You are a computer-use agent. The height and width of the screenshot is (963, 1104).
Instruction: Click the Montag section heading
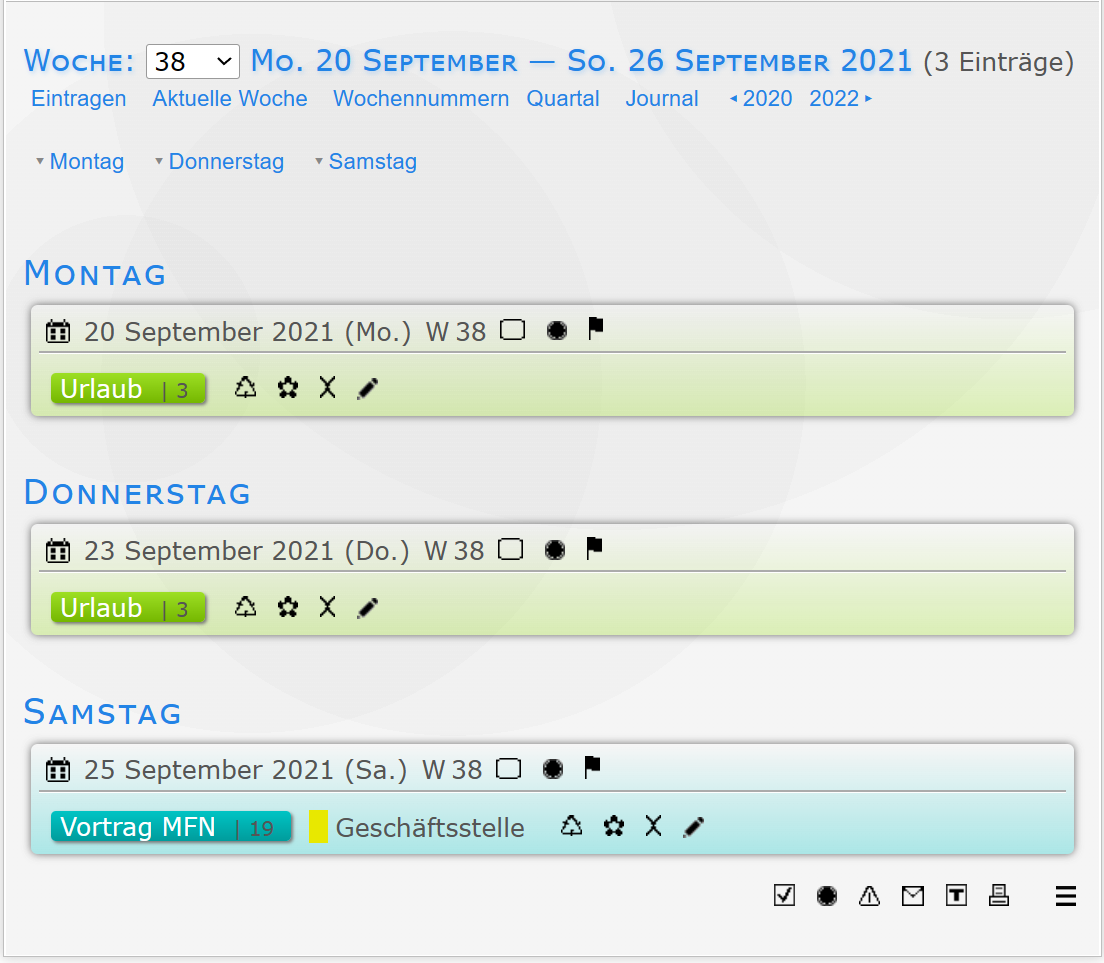(x=95, y=273)
